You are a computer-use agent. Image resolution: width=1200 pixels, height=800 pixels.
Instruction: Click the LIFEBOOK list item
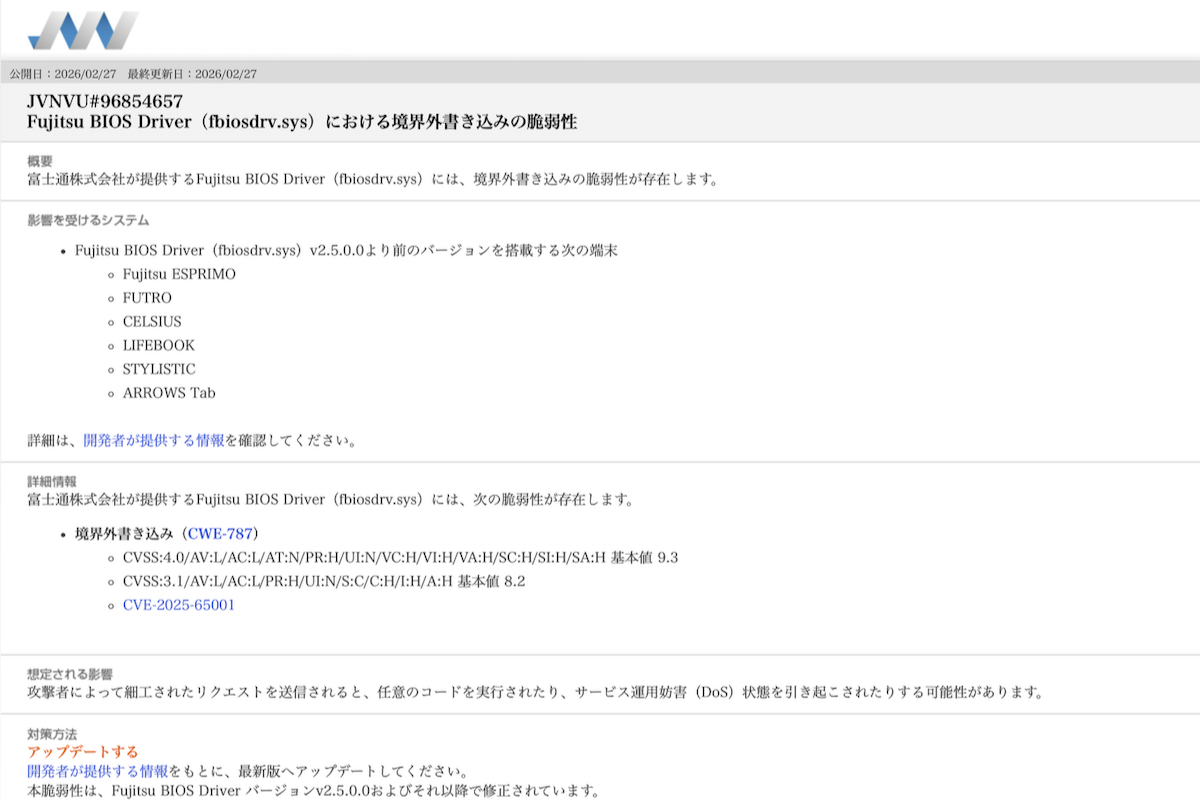(x=159, y=345)
